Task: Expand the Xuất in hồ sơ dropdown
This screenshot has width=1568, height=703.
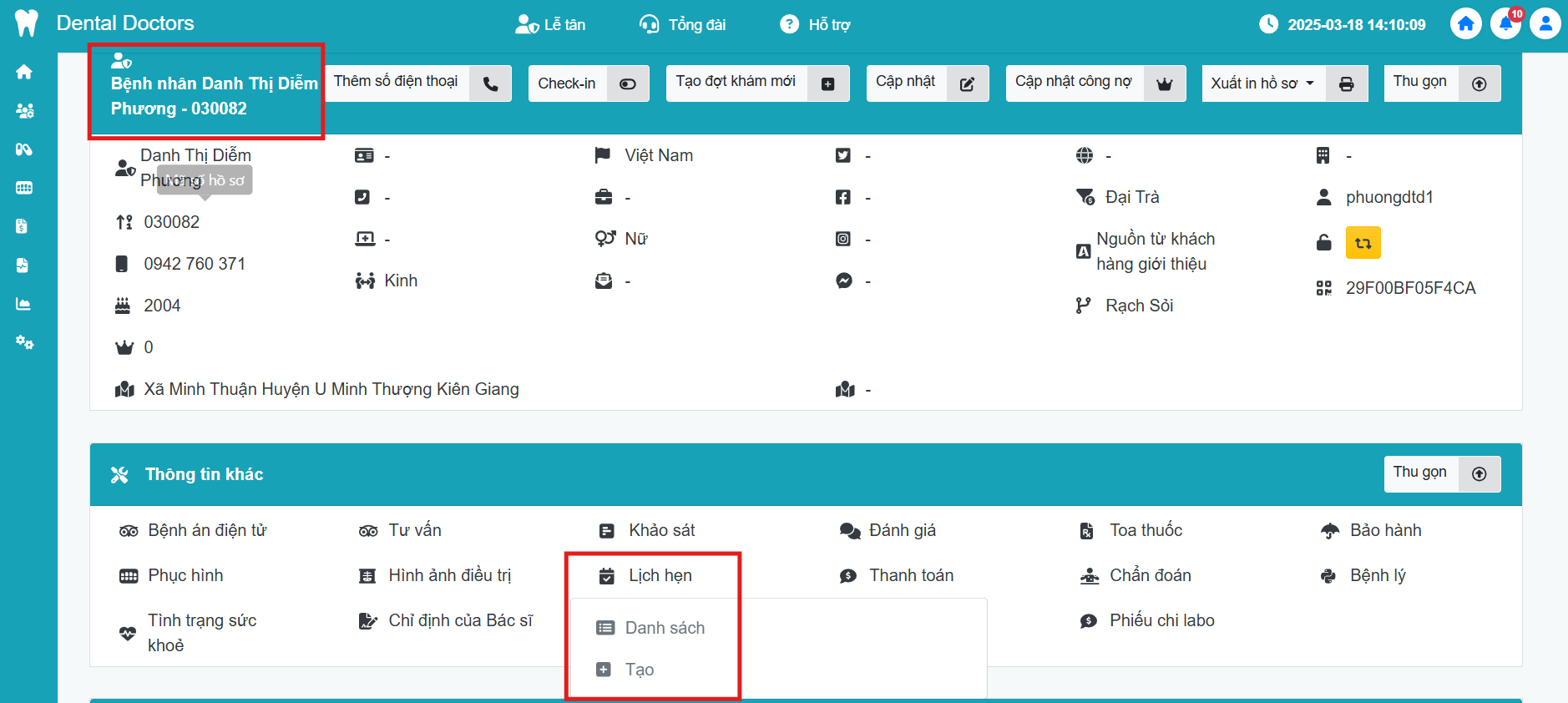Action: pyautogui.click(x=1262, y=83)
